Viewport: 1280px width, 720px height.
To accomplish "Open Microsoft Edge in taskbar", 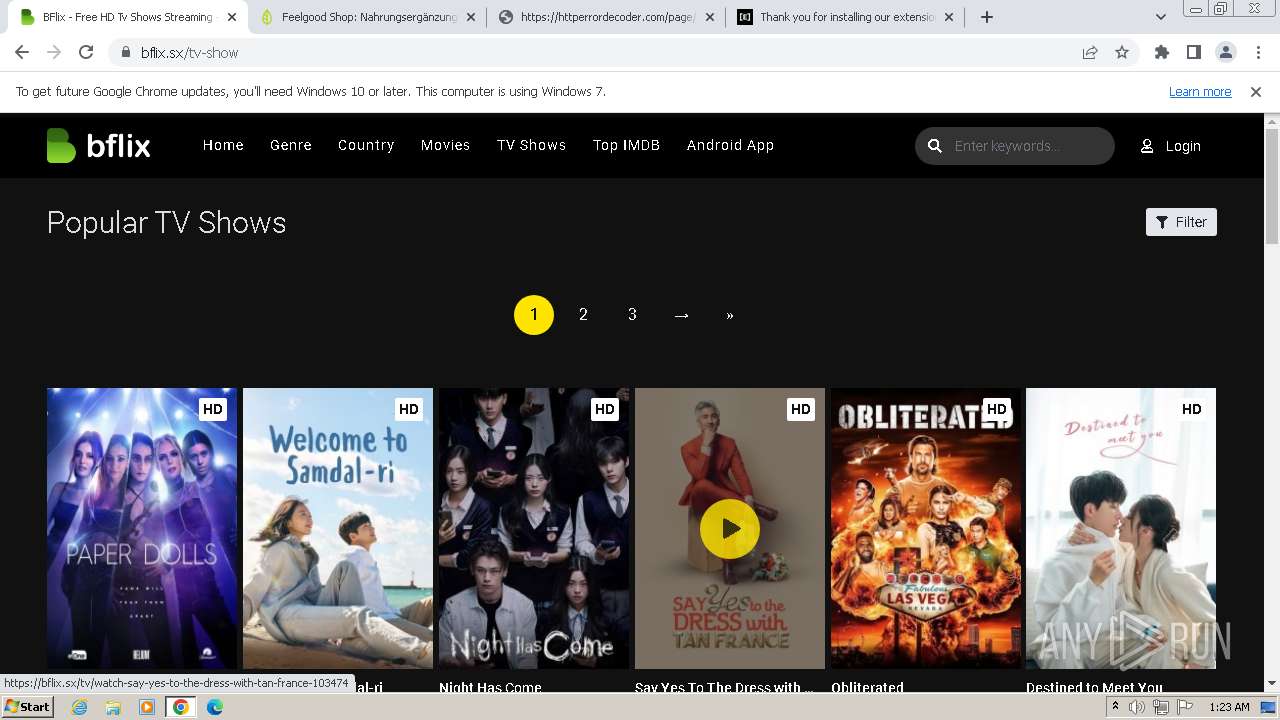I will click(215, 707).
